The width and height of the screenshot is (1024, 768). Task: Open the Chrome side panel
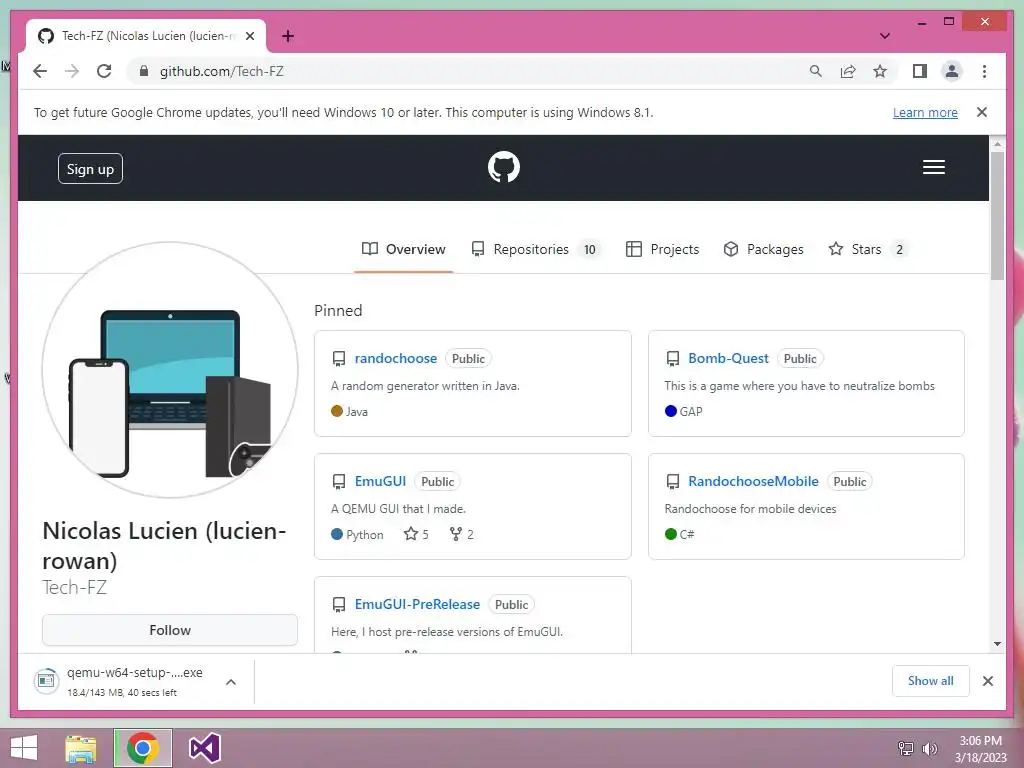tap(920, 71)
